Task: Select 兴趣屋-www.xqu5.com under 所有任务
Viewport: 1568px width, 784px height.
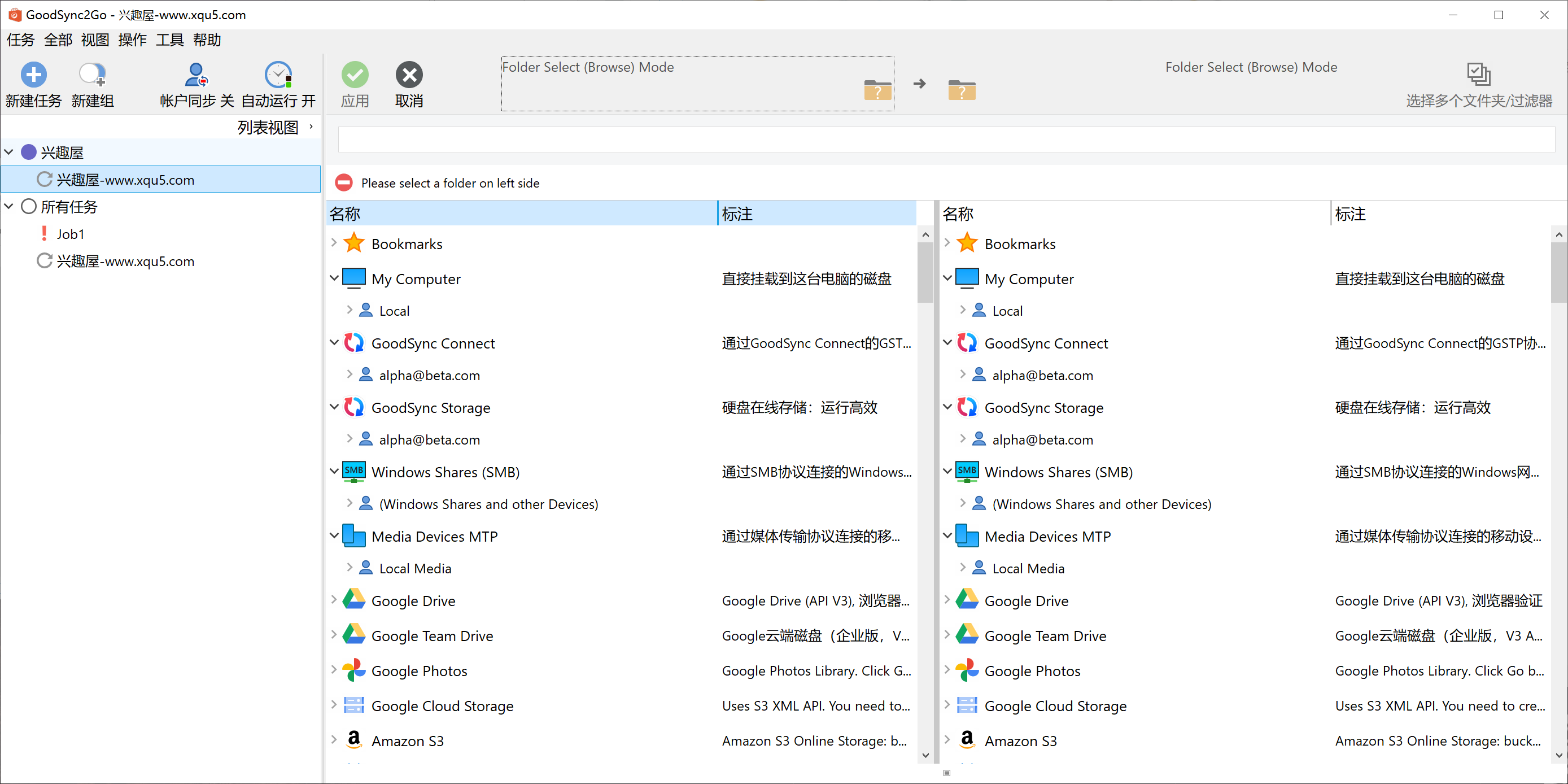Action: click(125, 261)
